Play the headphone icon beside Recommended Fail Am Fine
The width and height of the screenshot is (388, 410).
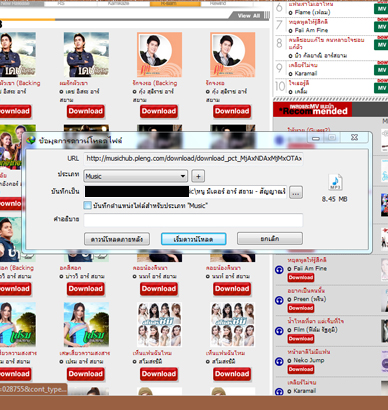point(279,270)
